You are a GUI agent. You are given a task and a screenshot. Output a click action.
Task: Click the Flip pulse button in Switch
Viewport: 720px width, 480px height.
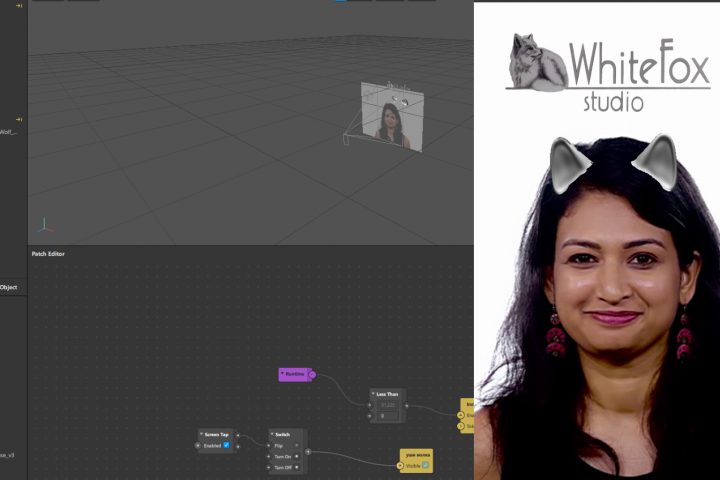point(297,446)
